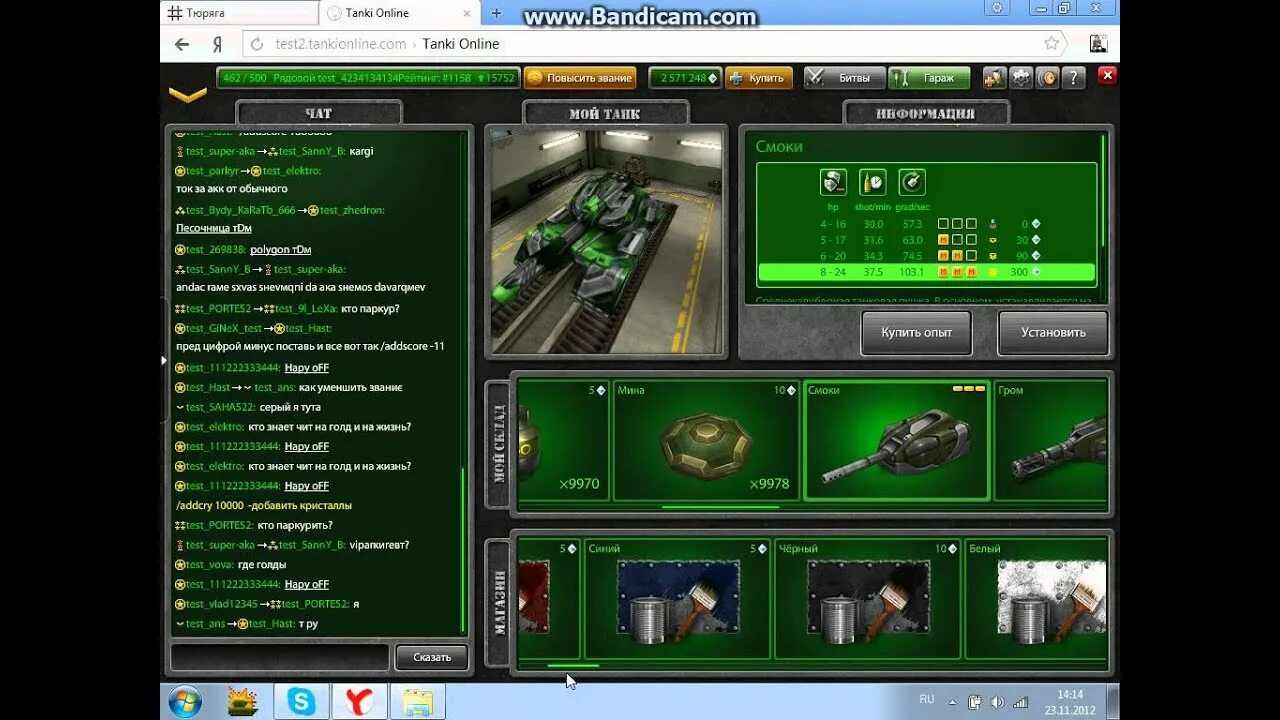
Task: Click the МАГАЗИН side label
Action: point(499,602)
